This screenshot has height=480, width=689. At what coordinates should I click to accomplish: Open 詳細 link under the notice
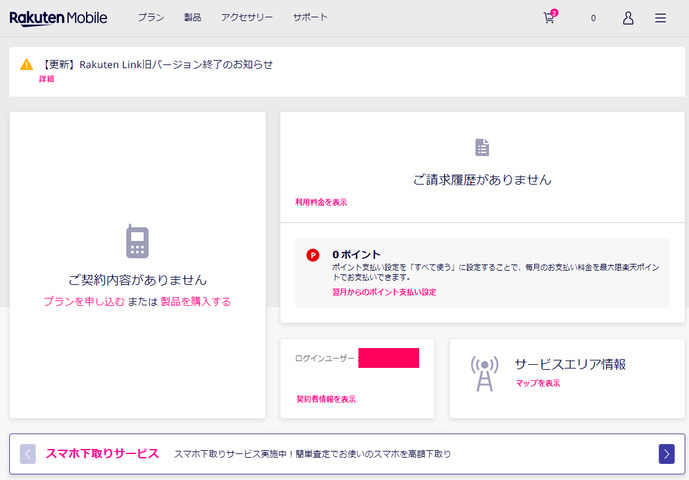[47, 79]
